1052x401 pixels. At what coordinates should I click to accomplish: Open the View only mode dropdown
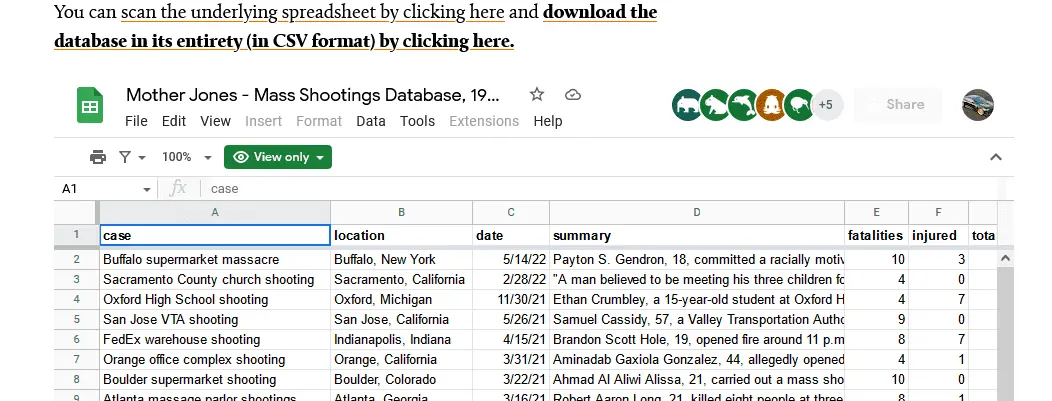[x=278, y=157]
